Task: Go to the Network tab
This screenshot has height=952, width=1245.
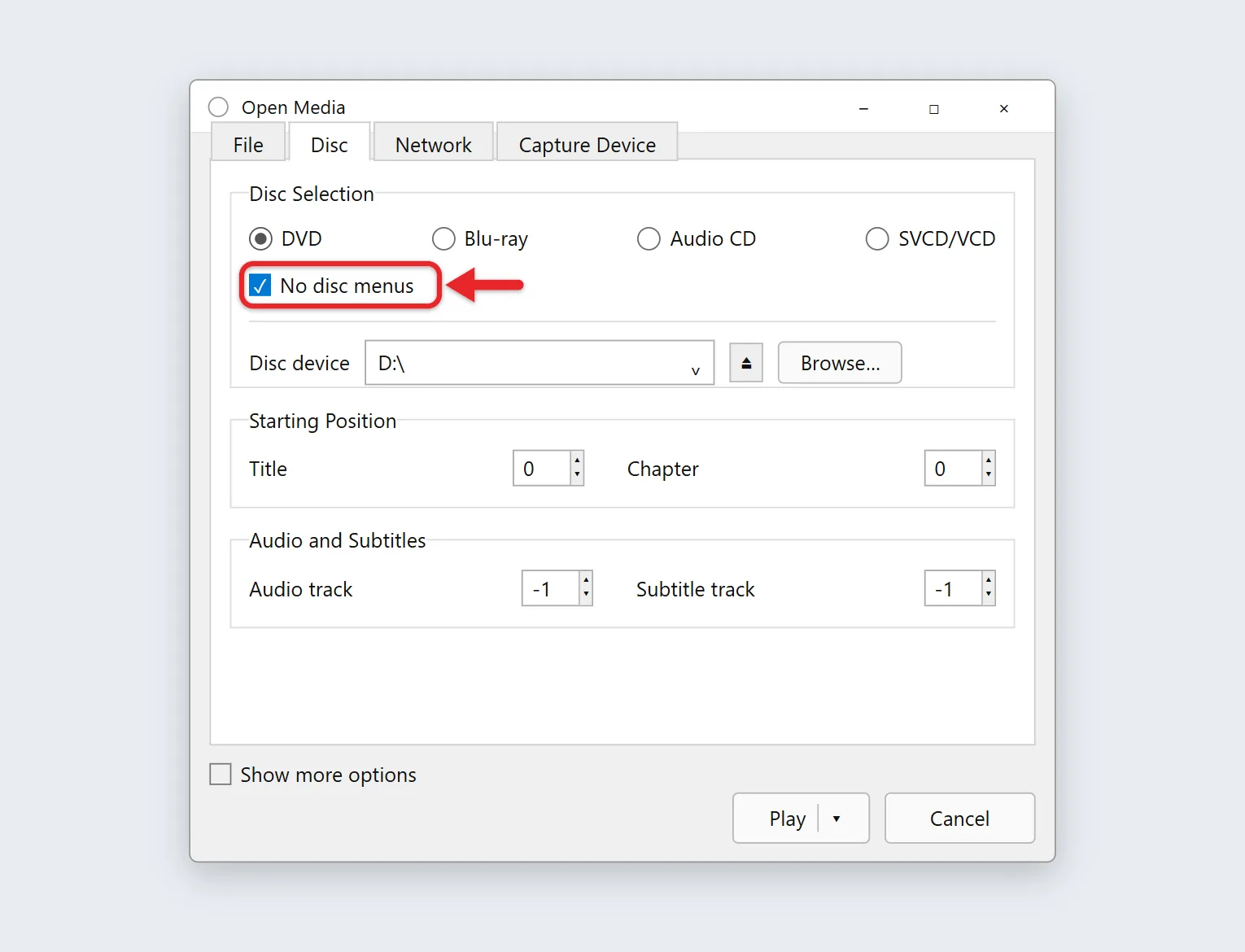Action: point(434,144)
